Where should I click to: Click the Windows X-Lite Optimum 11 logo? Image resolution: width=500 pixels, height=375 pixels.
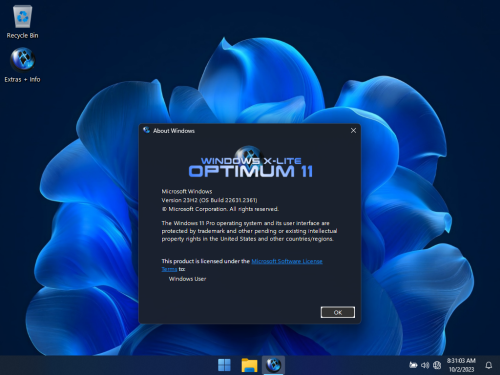[x=250, y=162]
